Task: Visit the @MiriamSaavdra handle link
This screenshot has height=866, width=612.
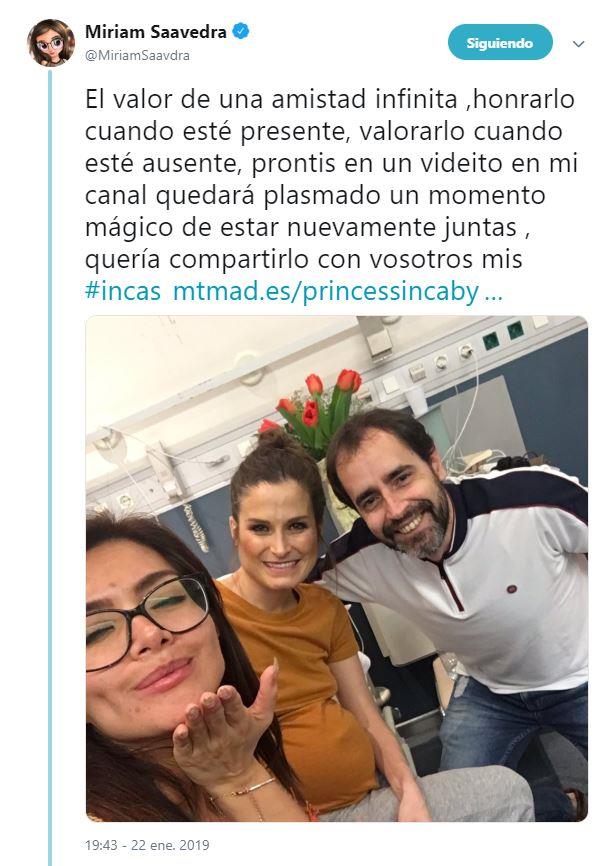Action: (137, 55)
